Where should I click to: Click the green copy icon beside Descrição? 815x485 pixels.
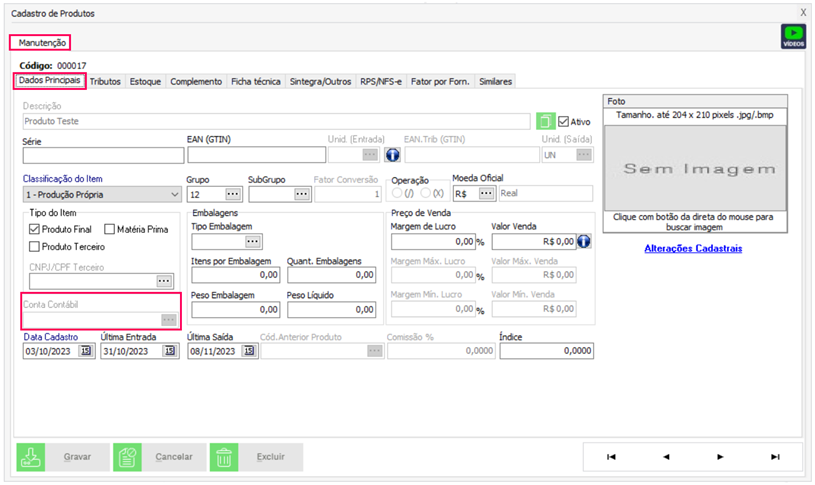545,121
